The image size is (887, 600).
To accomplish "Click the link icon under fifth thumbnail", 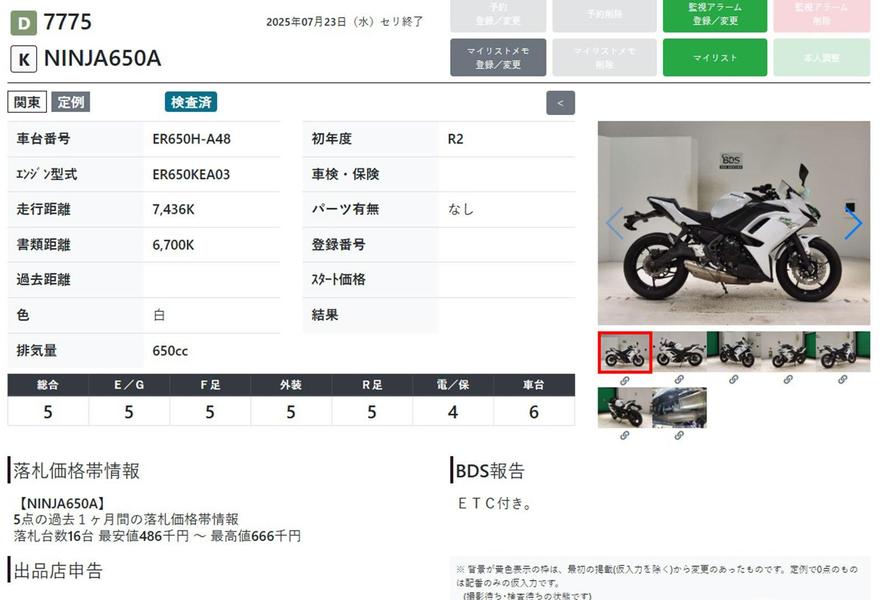I will pyautogui.click(x=842, y=380).
